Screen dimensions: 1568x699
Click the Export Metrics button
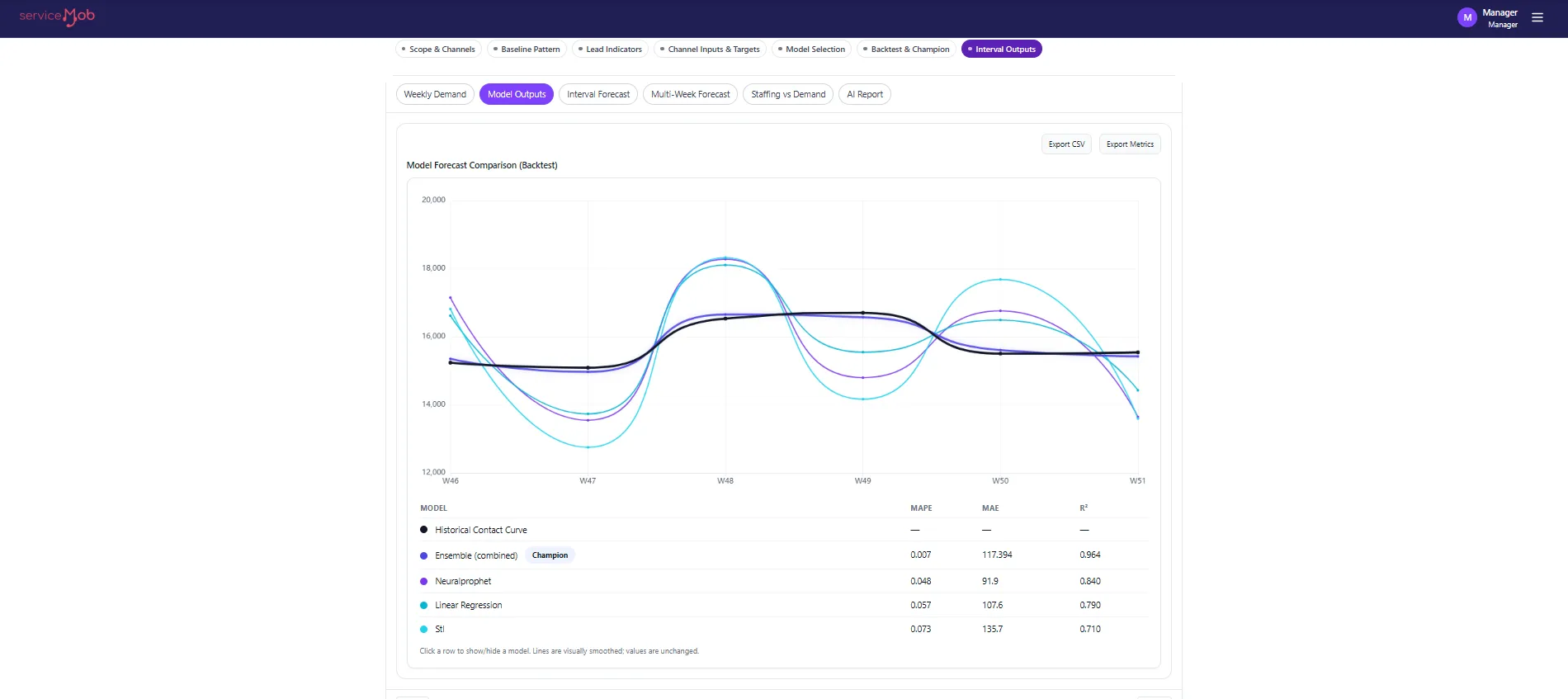(1130, 144)
